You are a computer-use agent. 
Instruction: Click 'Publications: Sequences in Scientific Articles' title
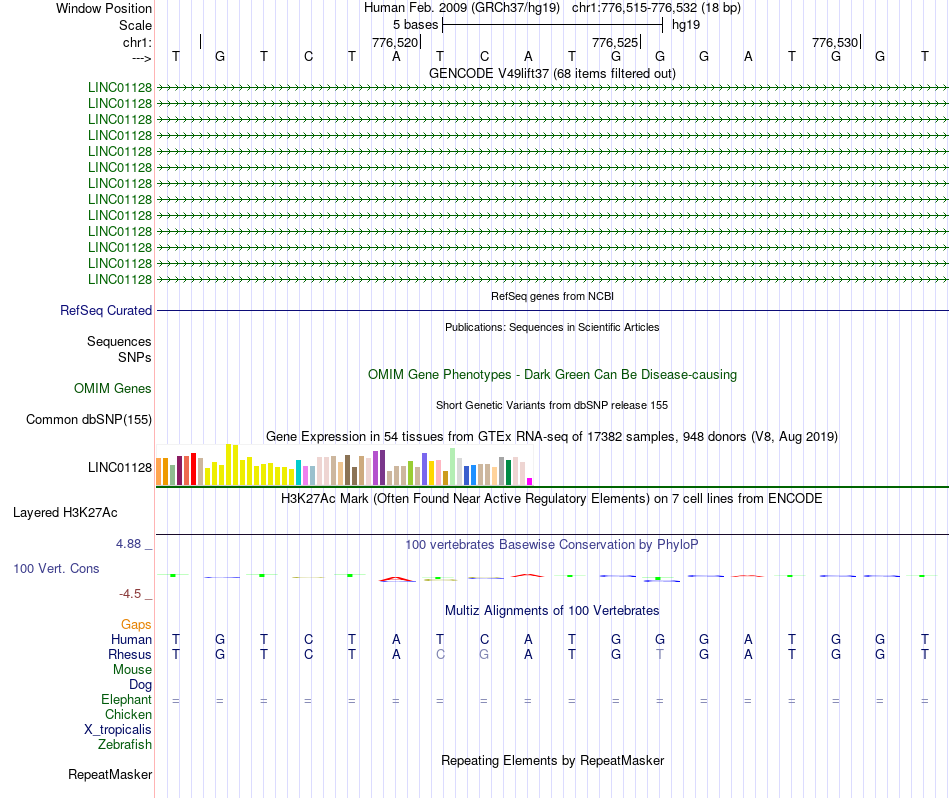click(552, 327)
